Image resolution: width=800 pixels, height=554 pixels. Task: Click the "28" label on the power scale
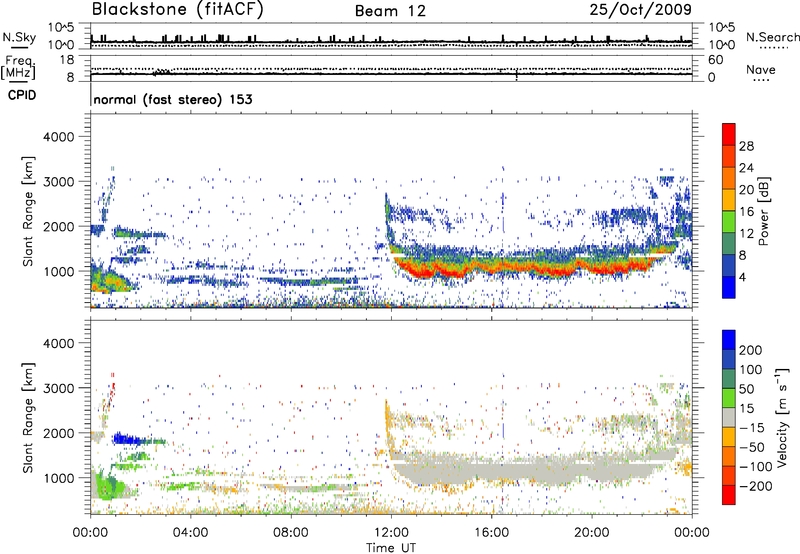click(746, 146)
